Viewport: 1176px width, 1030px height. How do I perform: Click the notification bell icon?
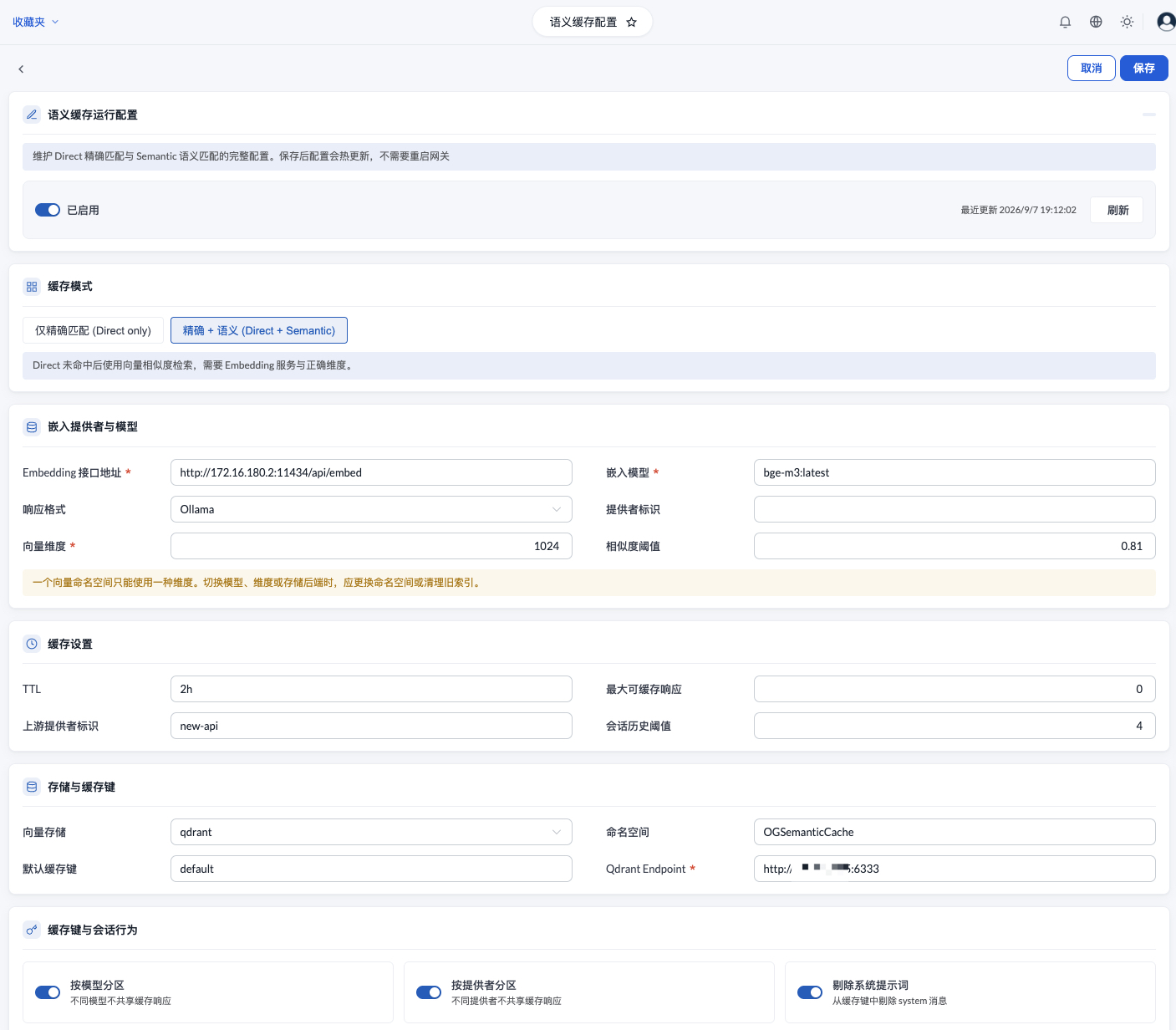coord(1065,22)
